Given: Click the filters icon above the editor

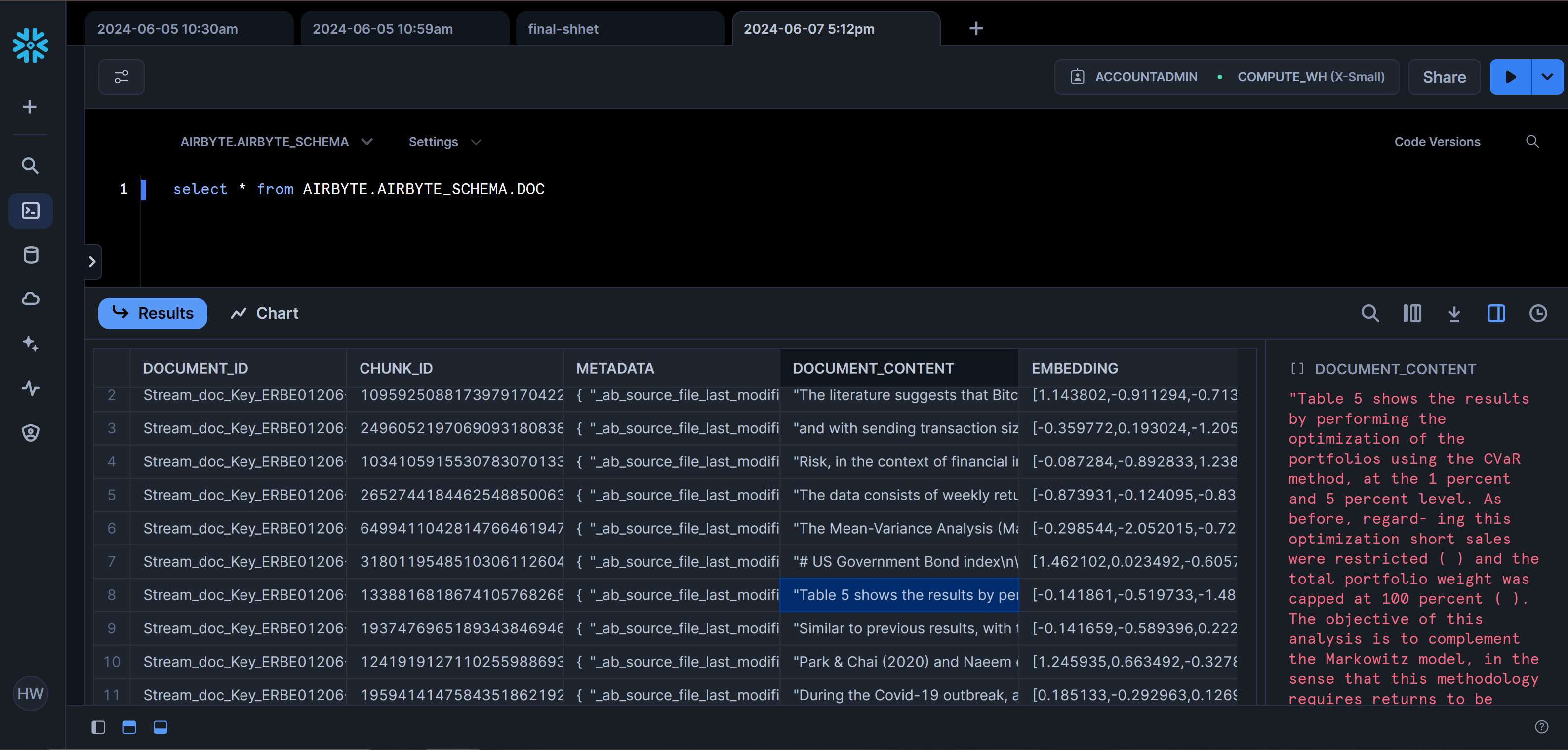Looking at the screenshot, I should [121, 77].
